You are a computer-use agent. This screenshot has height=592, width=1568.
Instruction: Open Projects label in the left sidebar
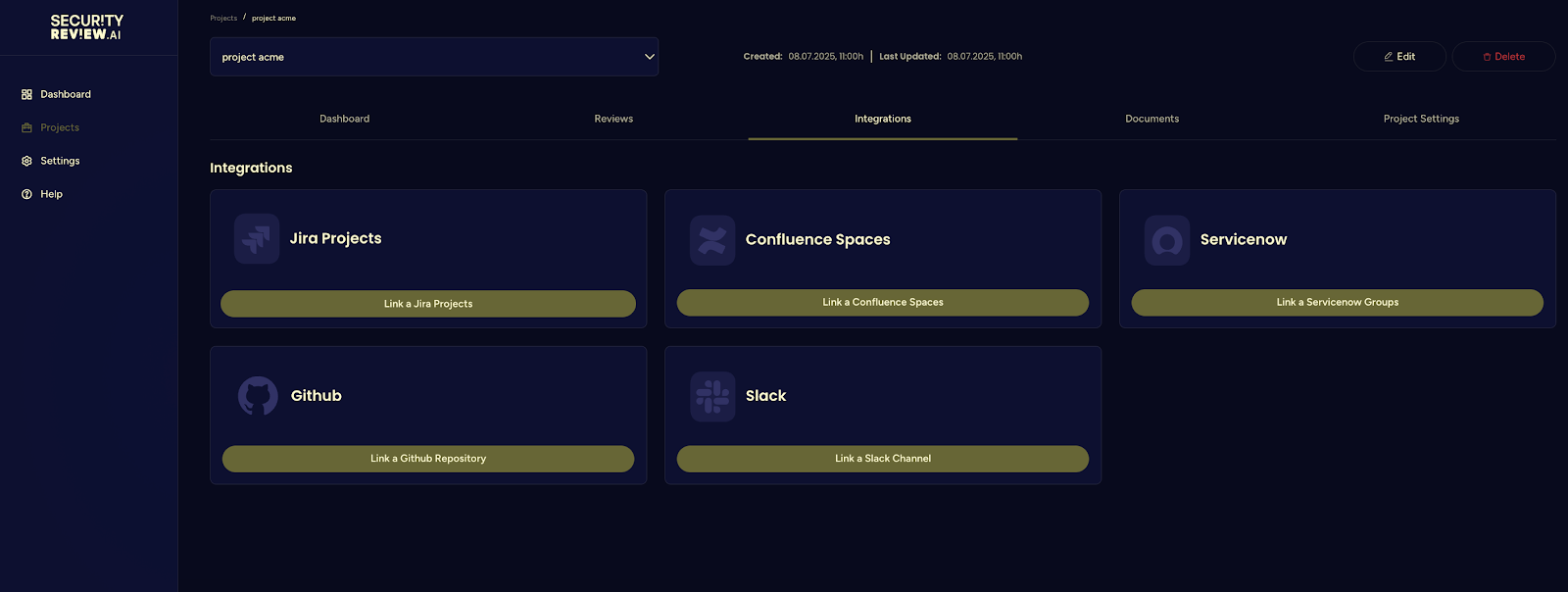click(x=60, y=128)
